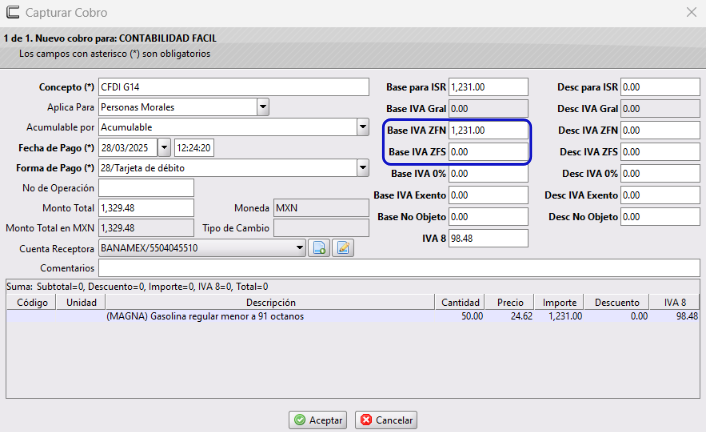The height and width of the screenshot is (432, 706).
Task: Click the Aceptar button
Action: tap(318, 420)
